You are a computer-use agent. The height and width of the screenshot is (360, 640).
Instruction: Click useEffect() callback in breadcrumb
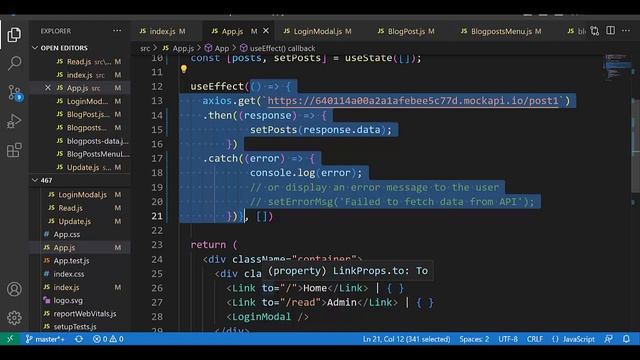pos(278,48)
